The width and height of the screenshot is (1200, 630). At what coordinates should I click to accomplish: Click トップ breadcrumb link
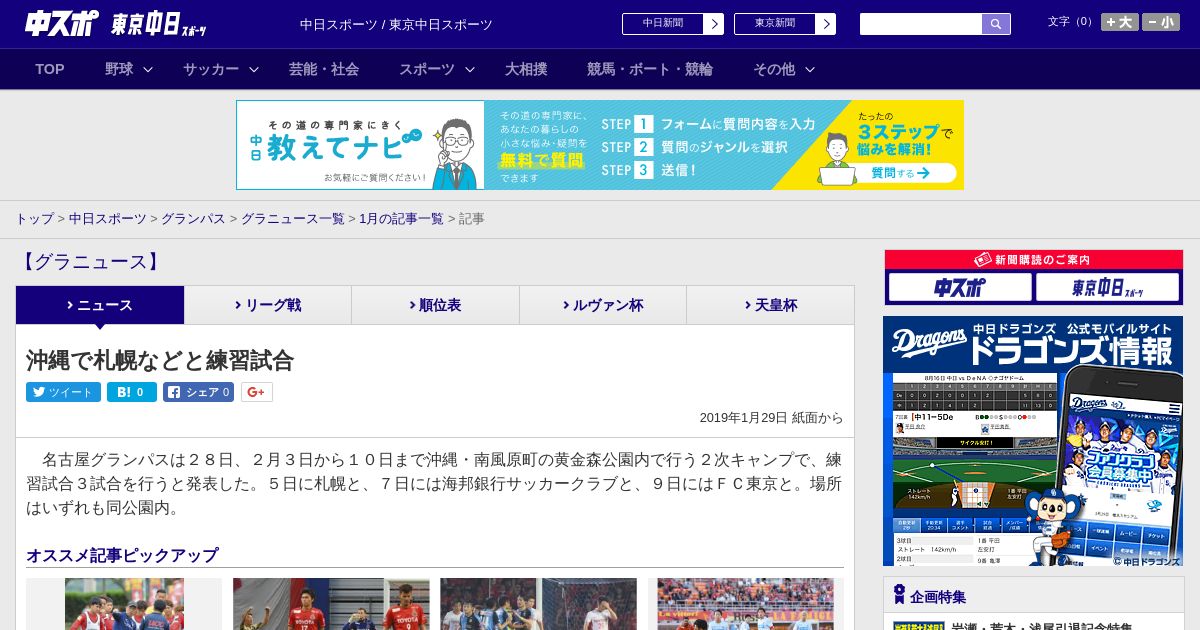click(x=34, y=219)
